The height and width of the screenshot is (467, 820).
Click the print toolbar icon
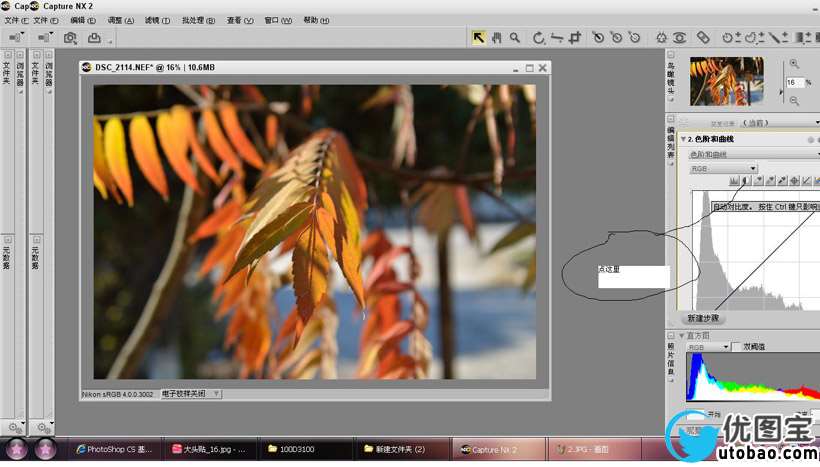tap(95, 38)
